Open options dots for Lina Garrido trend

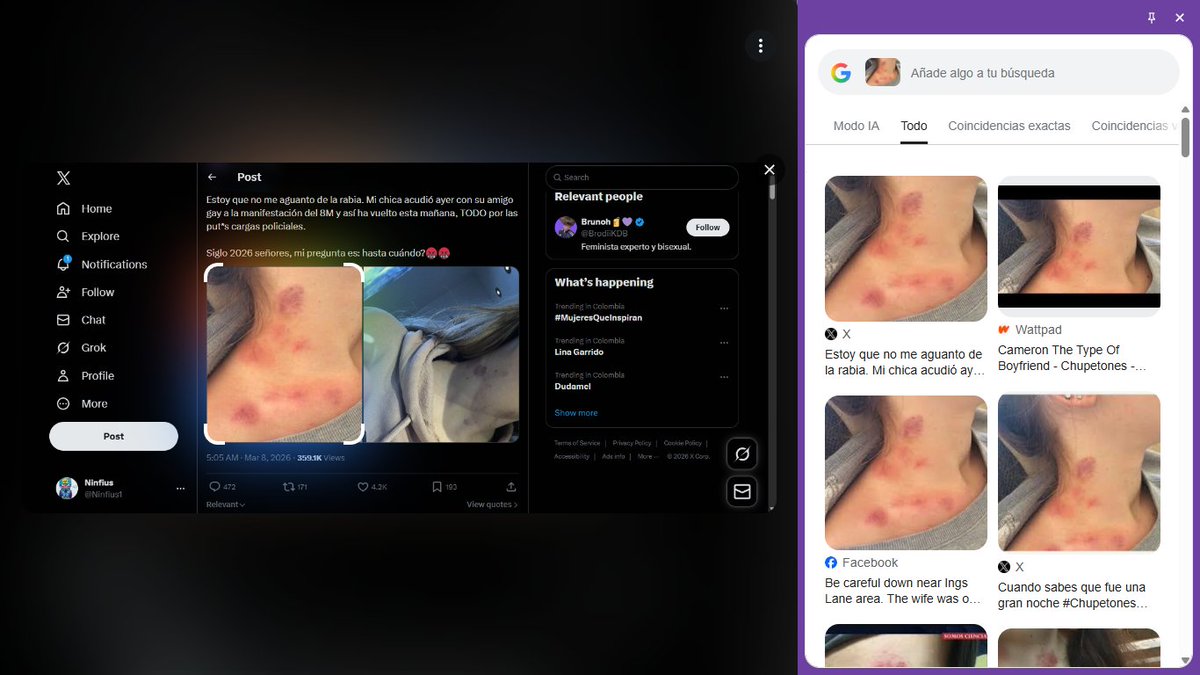point(724,342)
